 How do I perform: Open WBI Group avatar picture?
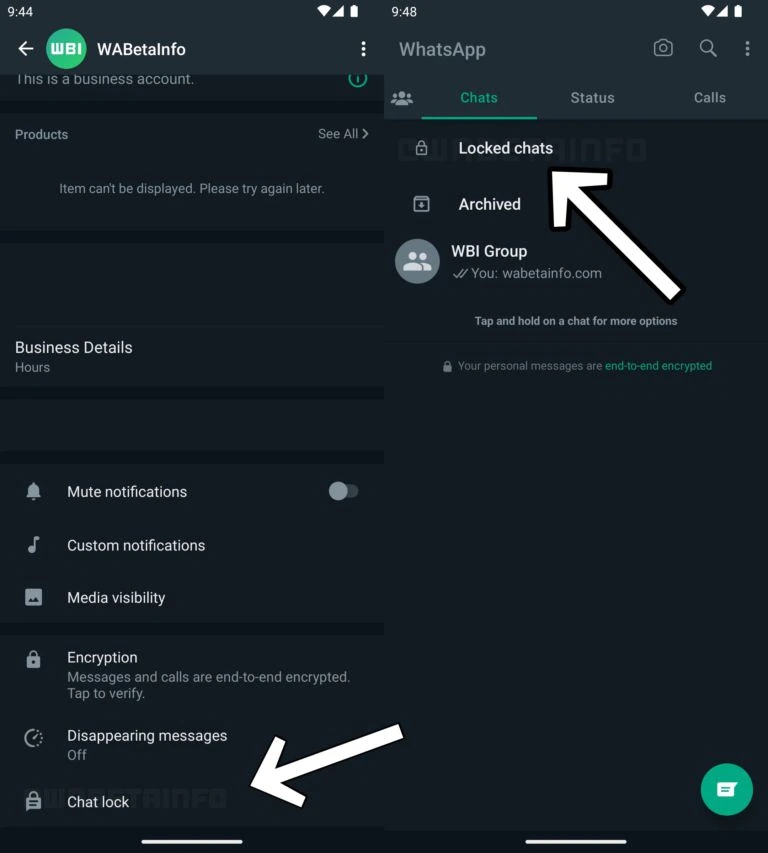click(x=417, y=262)
